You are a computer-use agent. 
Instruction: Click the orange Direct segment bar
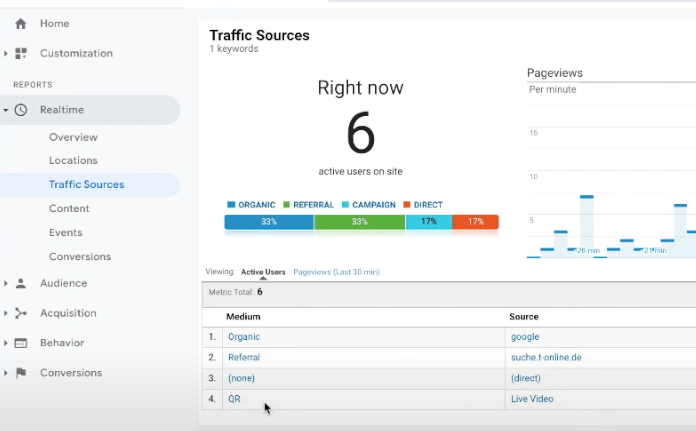[x=475, y=222]
